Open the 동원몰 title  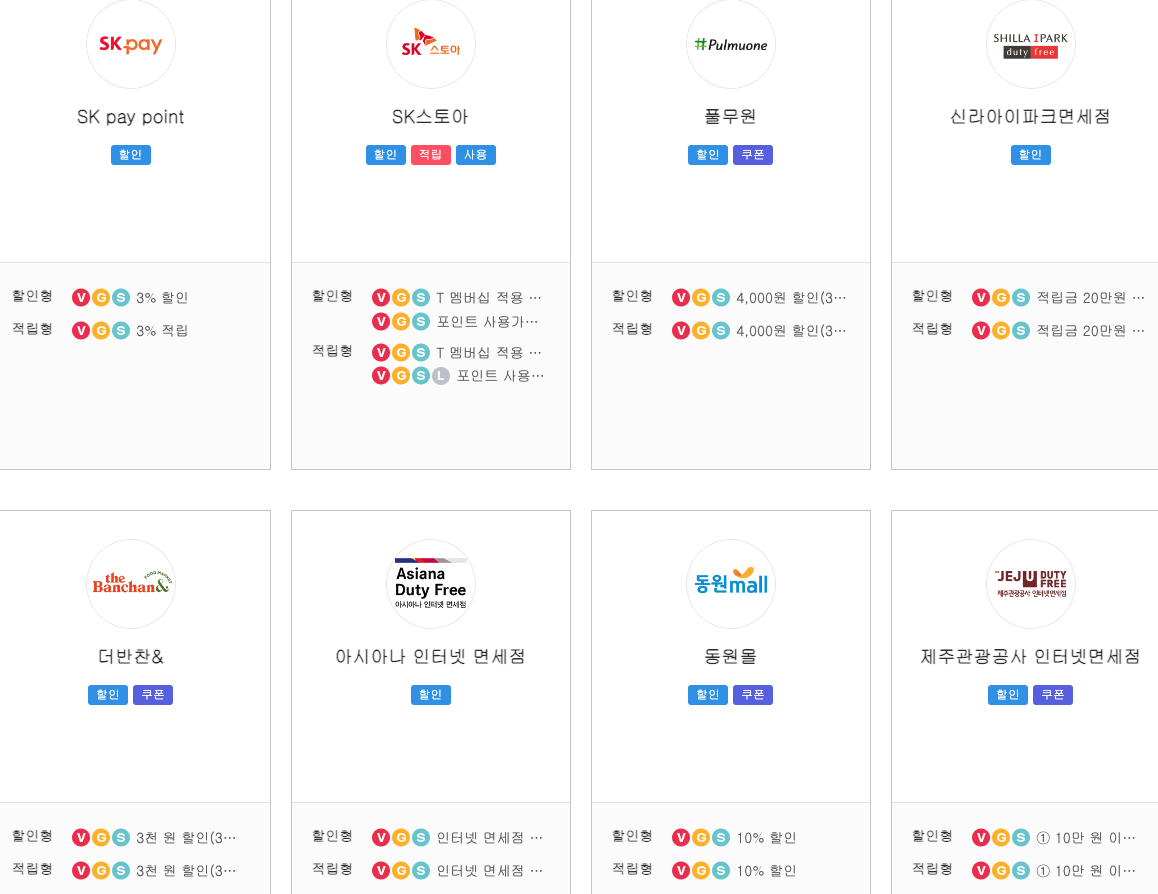coord(730,656)
